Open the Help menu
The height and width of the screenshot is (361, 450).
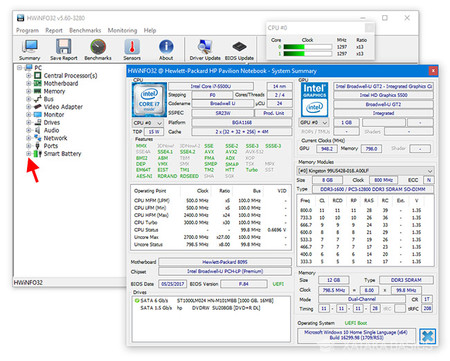150,30
